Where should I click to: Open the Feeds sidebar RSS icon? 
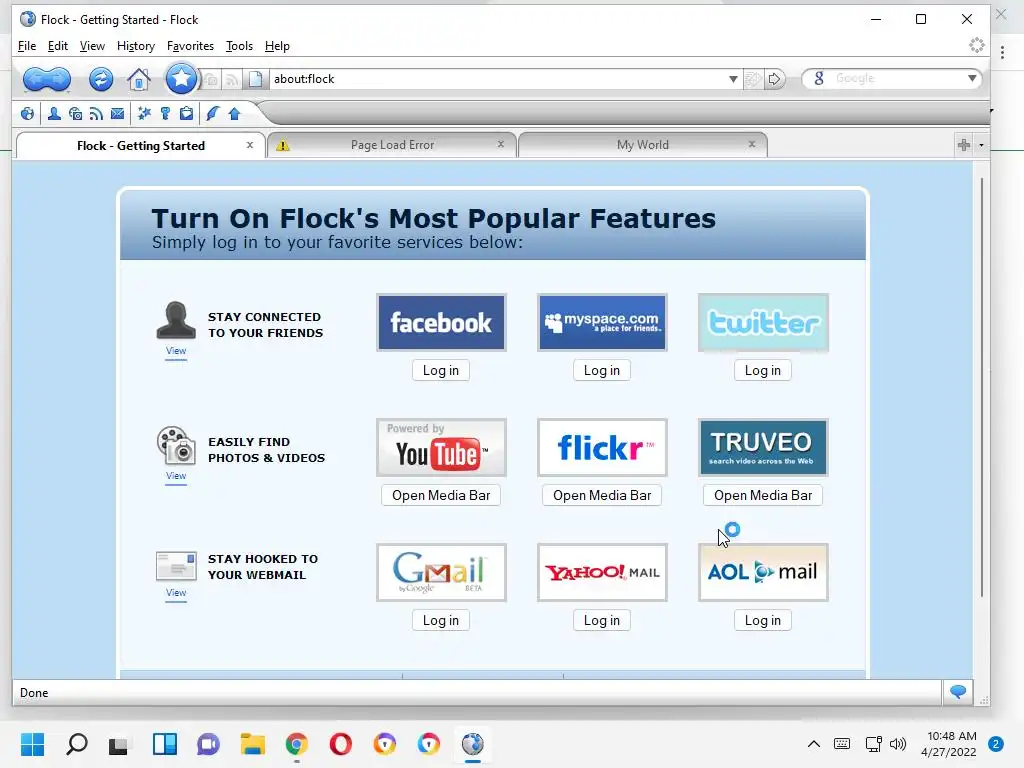pyautogui.click(x=97, y=114)
